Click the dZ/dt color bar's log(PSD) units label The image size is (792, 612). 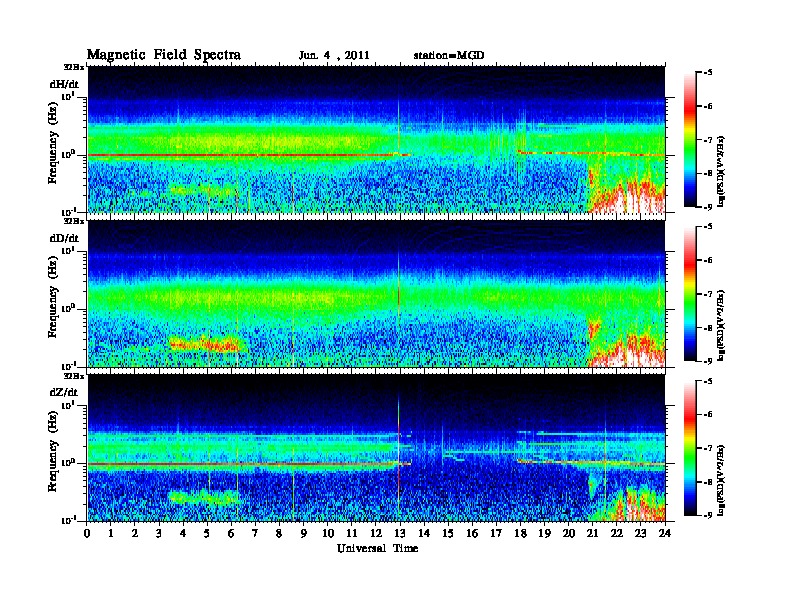coord(722,480)
